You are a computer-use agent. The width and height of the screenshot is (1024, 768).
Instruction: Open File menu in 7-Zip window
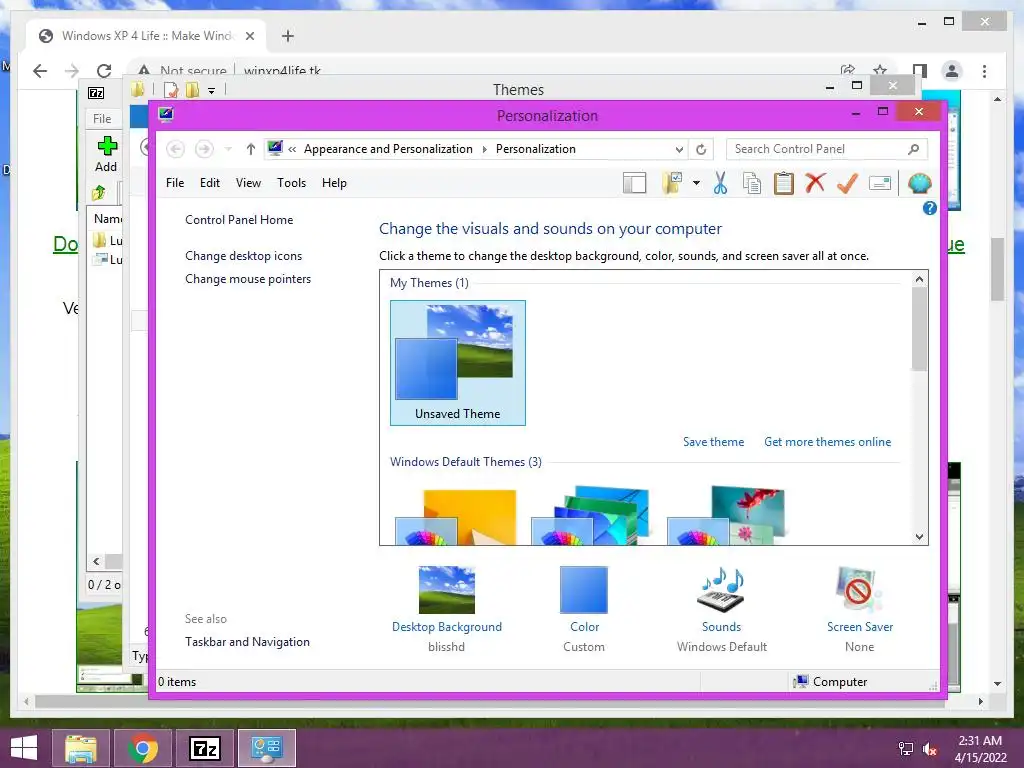pos(102,119)
